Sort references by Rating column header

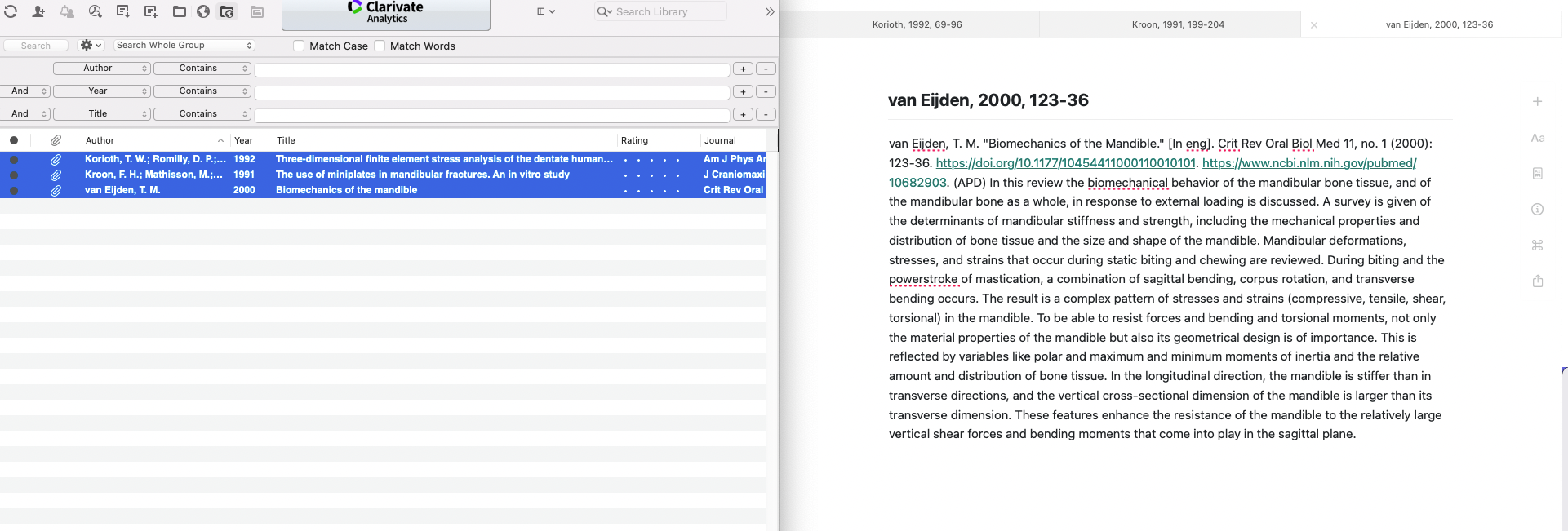(659, 140)
